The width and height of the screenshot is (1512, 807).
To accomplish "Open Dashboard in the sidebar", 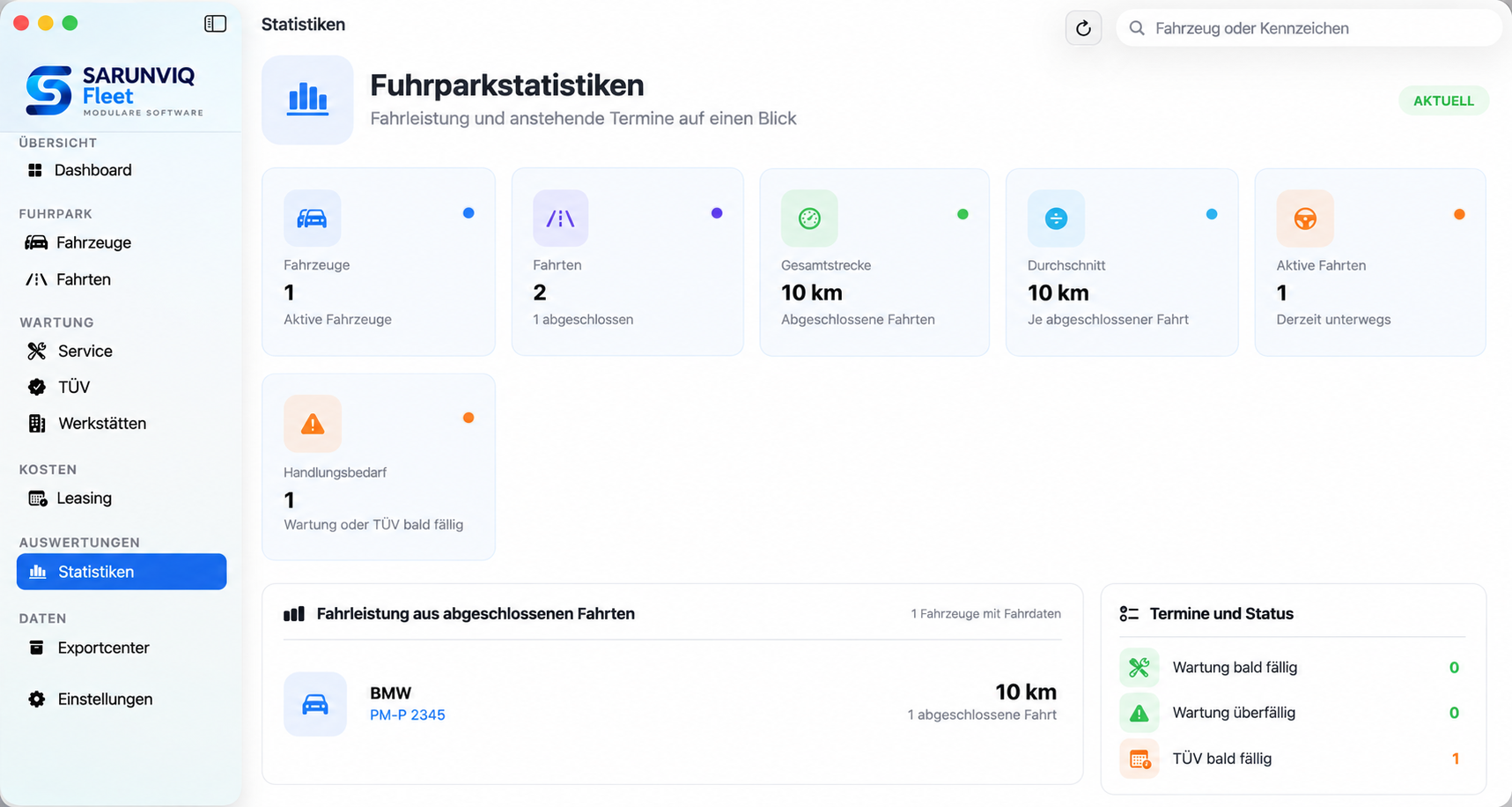I will (122, 170).
